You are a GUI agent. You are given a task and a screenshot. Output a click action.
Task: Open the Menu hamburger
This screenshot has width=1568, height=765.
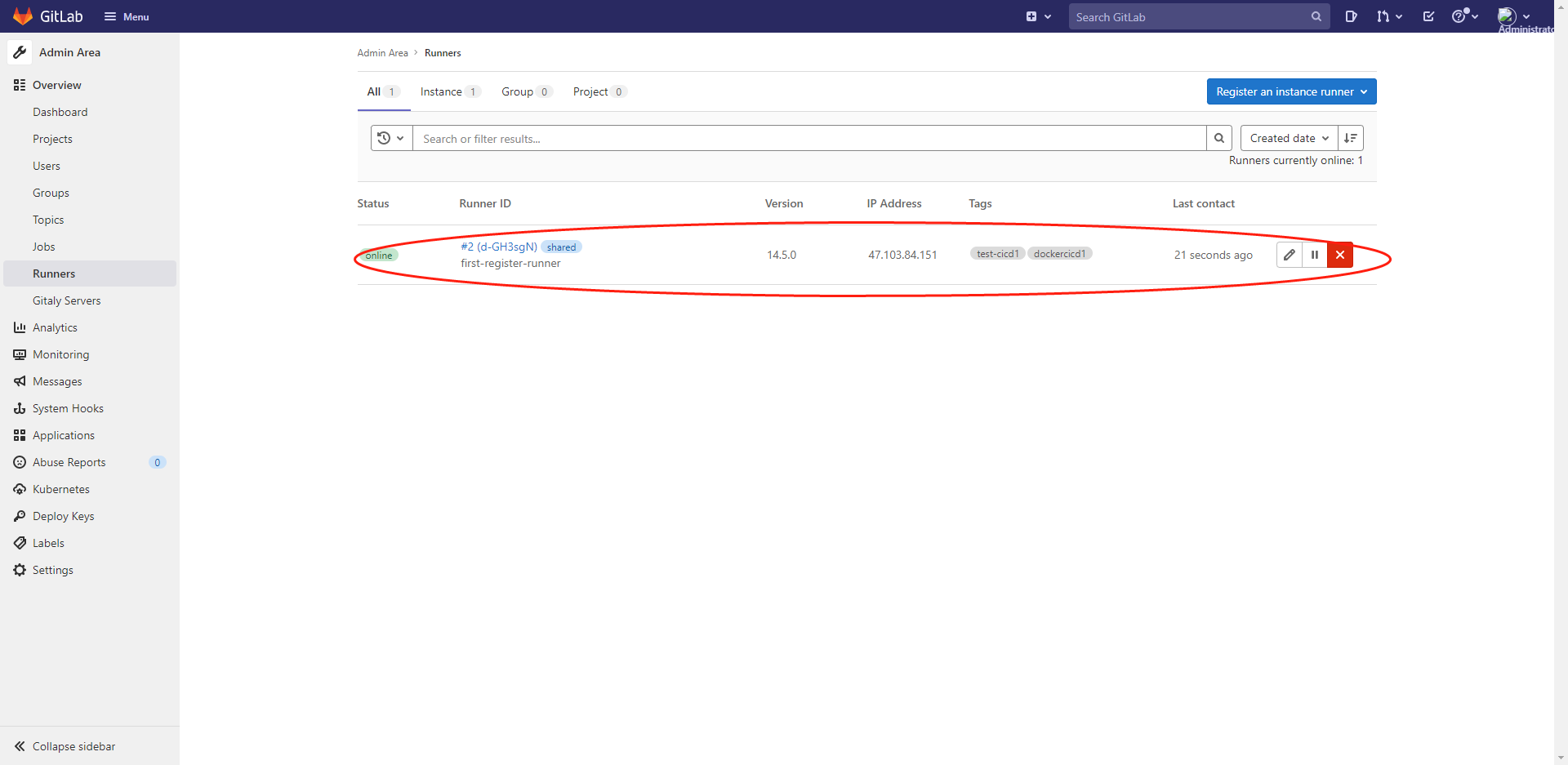click(x=127, y=16)
